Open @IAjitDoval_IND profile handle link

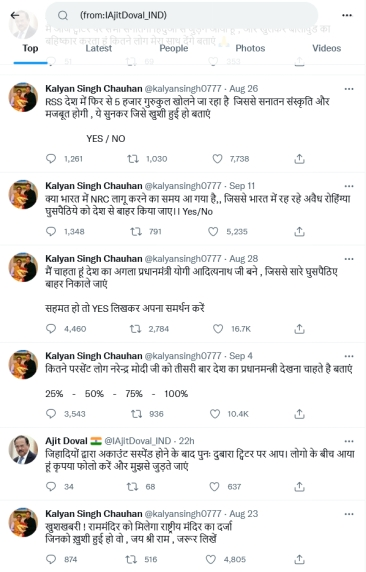point(138,441)
